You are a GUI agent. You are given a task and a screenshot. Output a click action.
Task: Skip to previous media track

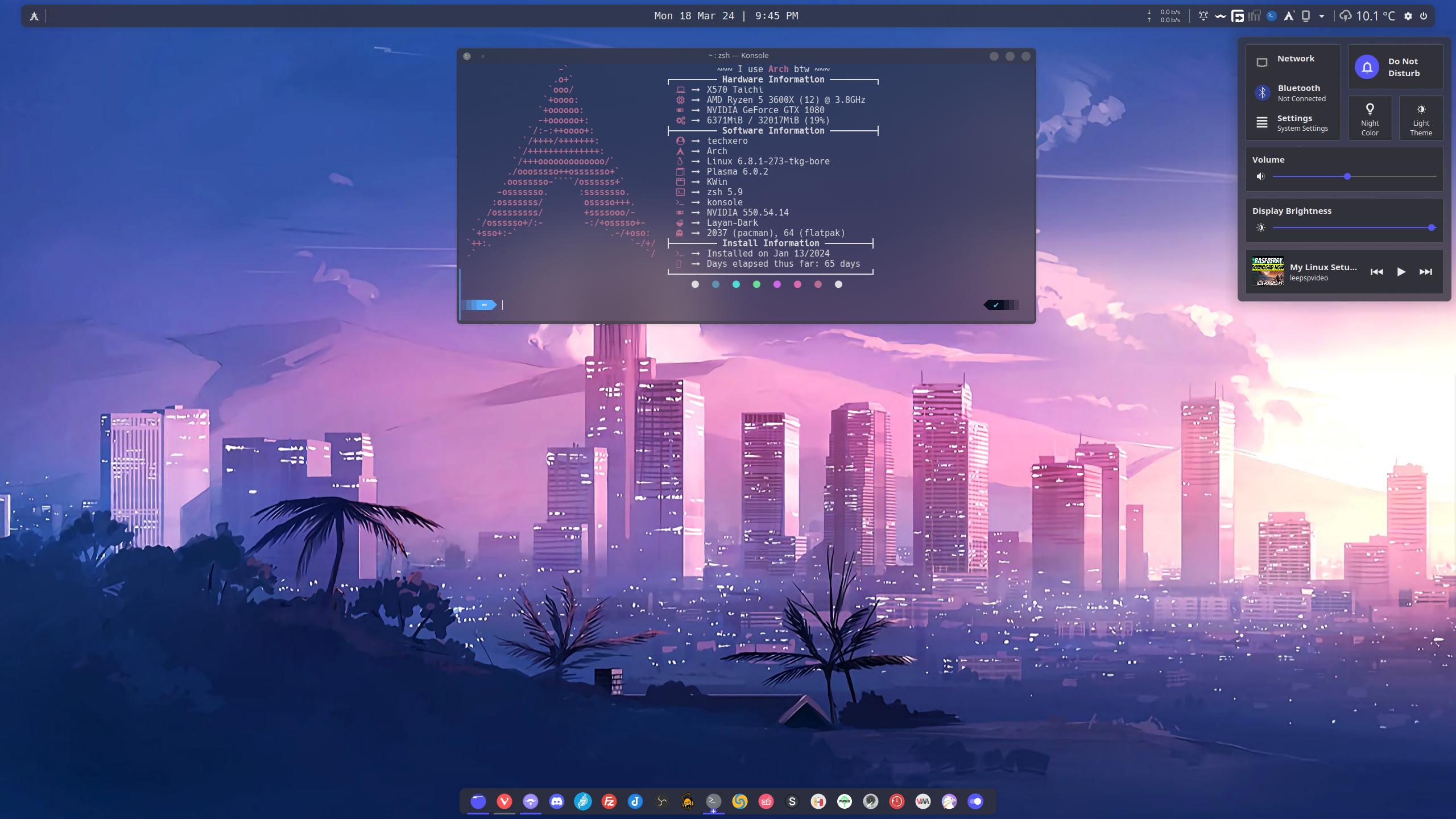tap(1376, 272)
